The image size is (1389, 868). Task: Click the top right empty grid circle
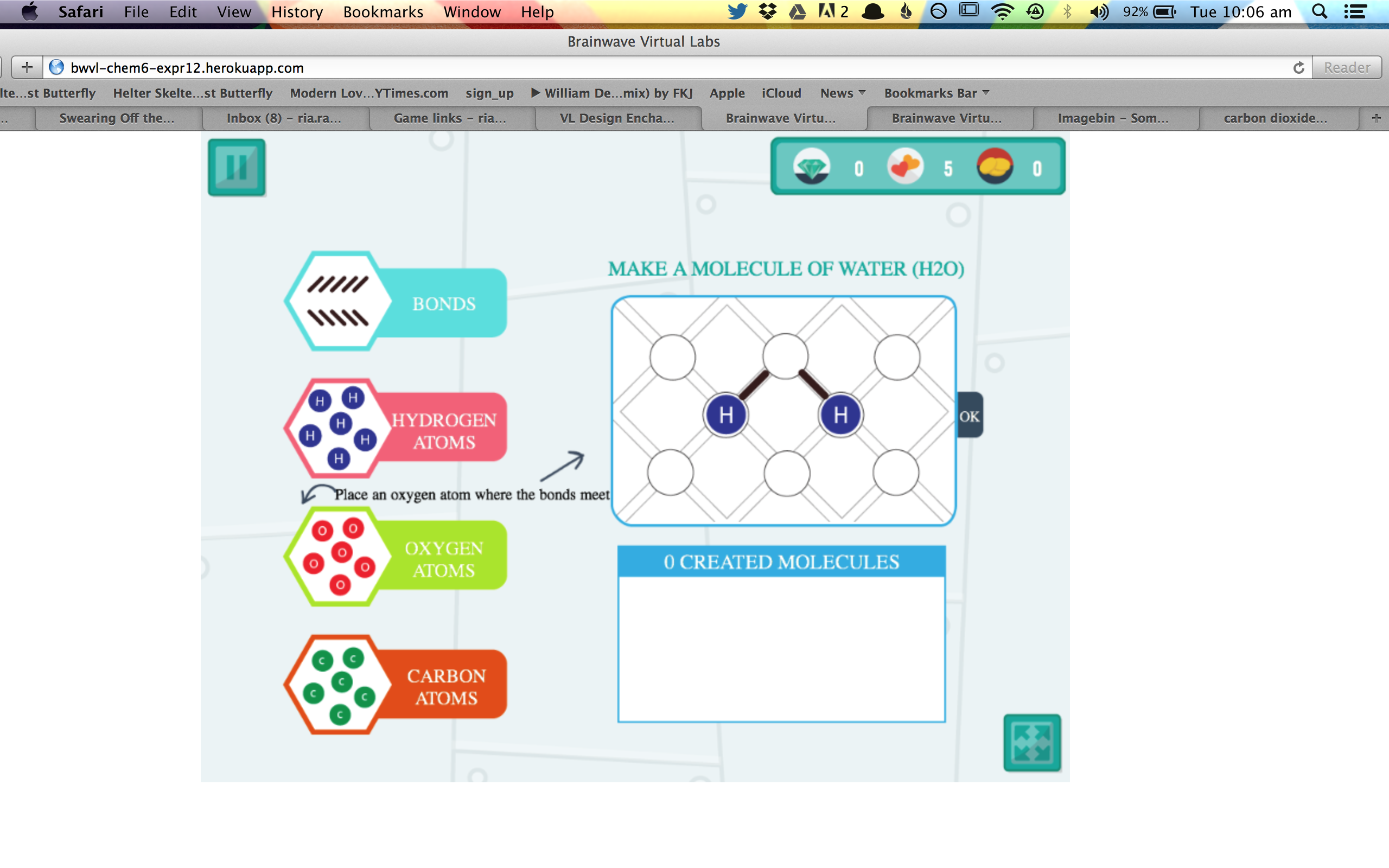pyautogui.click(x=897, y=358)
